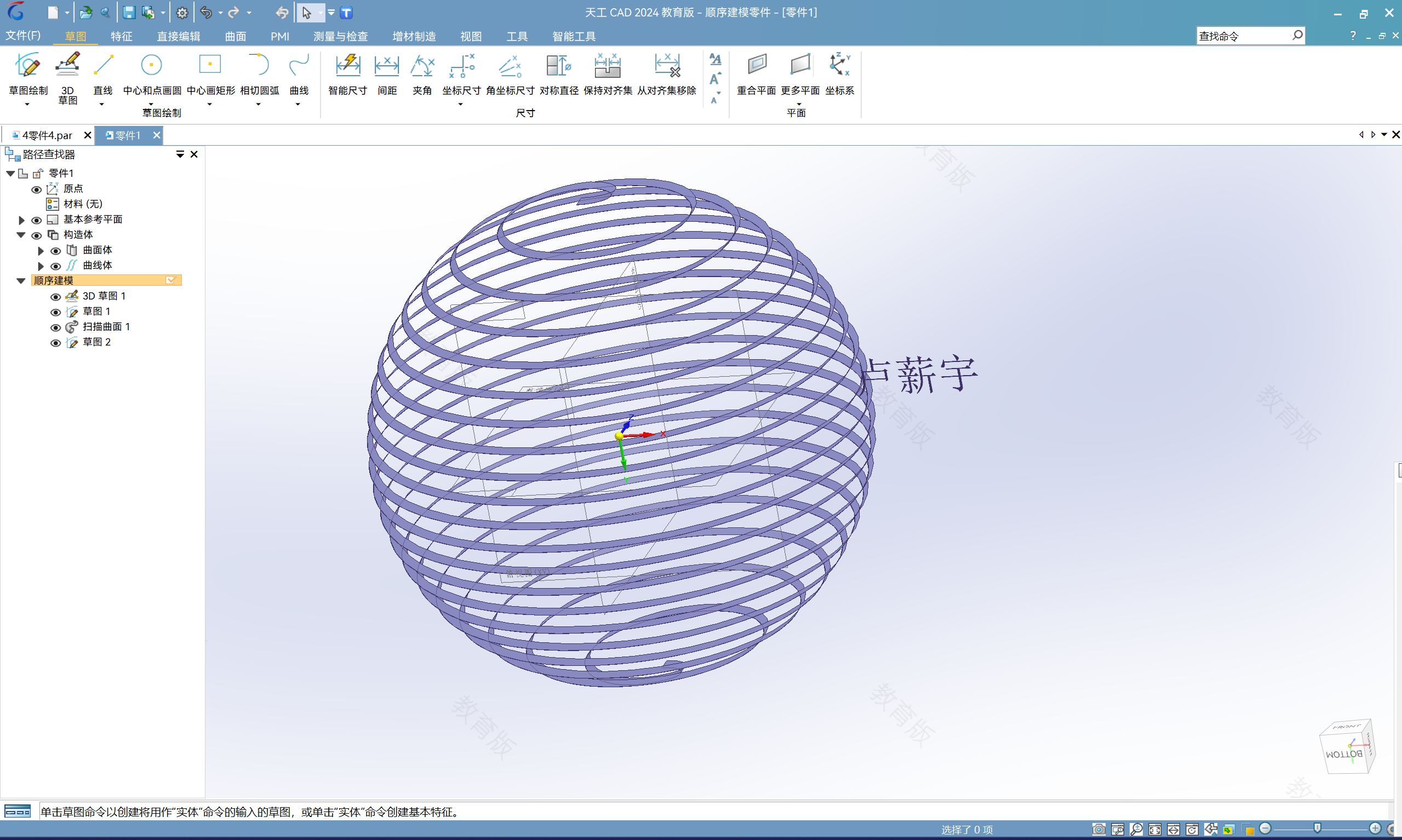Expand the 曲线体 node
Image resolution: width=1402 pixels, height=840 pixels.
(x=41, y=266)
